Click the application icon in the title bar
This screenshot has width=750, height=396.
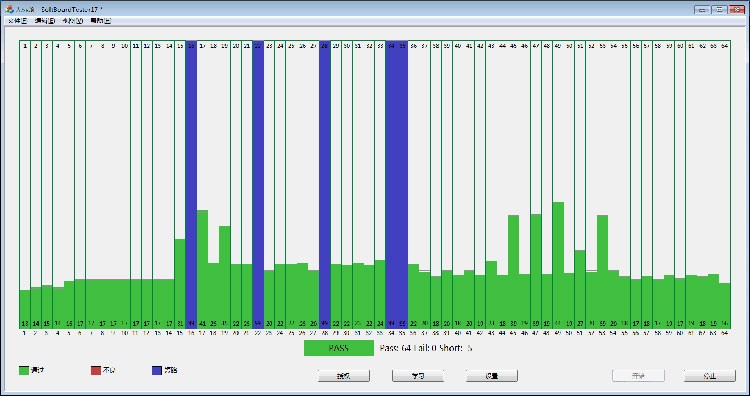click(x=9, y=9)
